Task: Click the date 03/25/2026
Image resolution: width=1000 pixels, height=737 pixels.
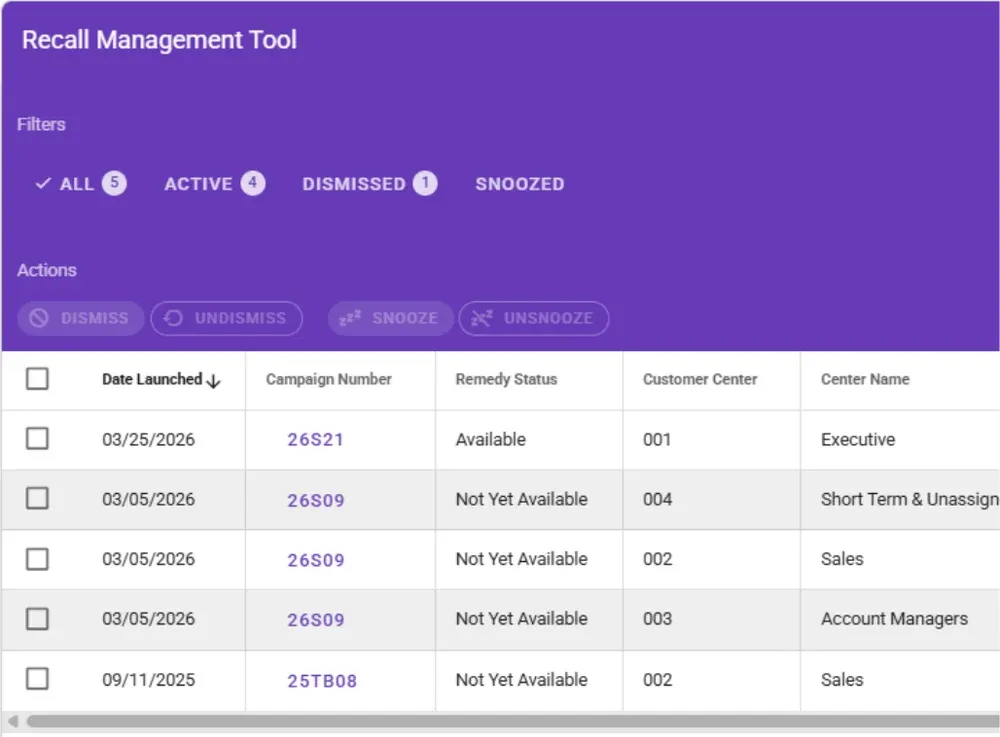Action: (149, 440)
